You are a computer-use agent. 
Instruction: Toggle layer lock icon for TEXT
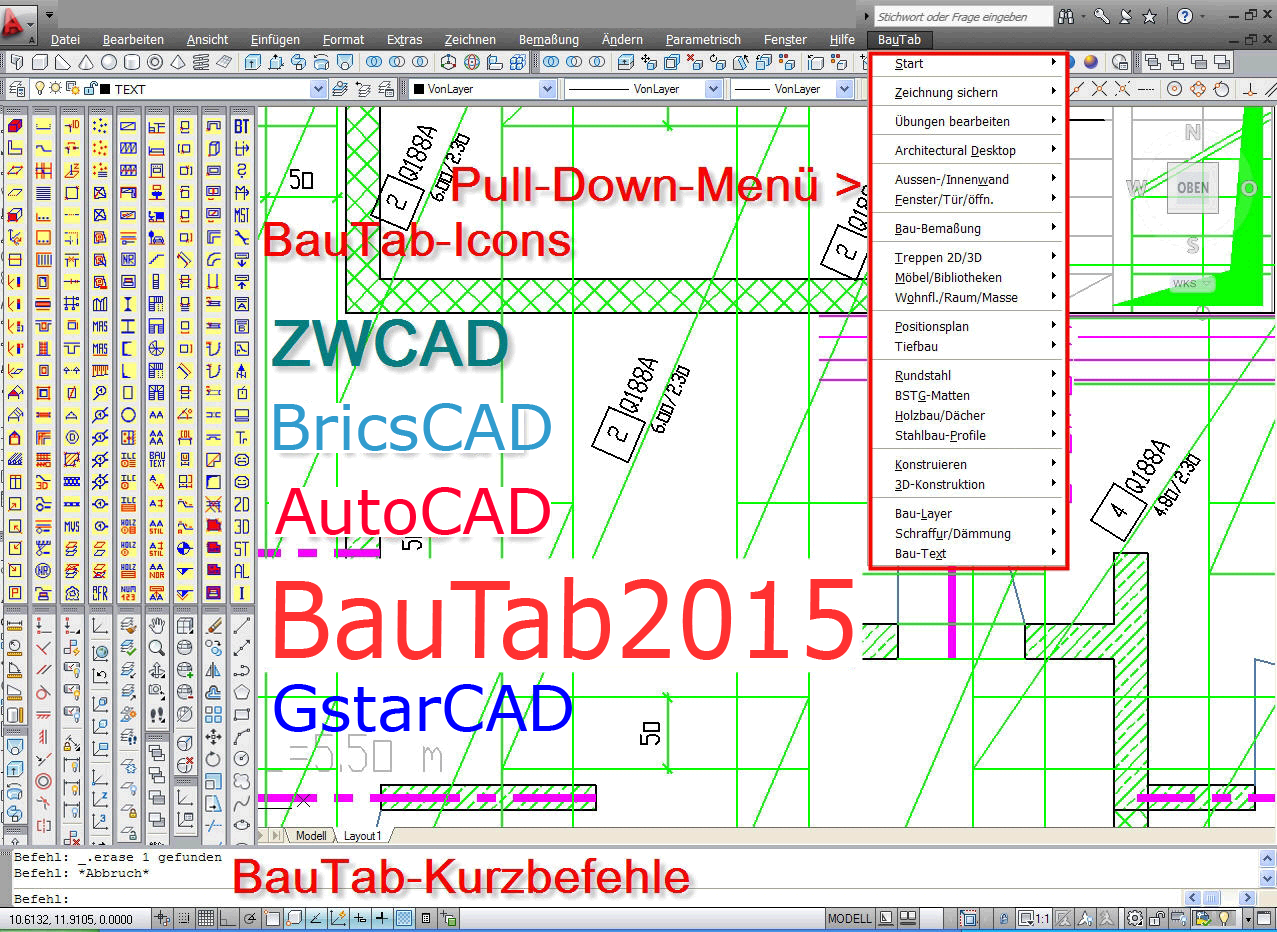pyautogui.click(x=90, y=88)
